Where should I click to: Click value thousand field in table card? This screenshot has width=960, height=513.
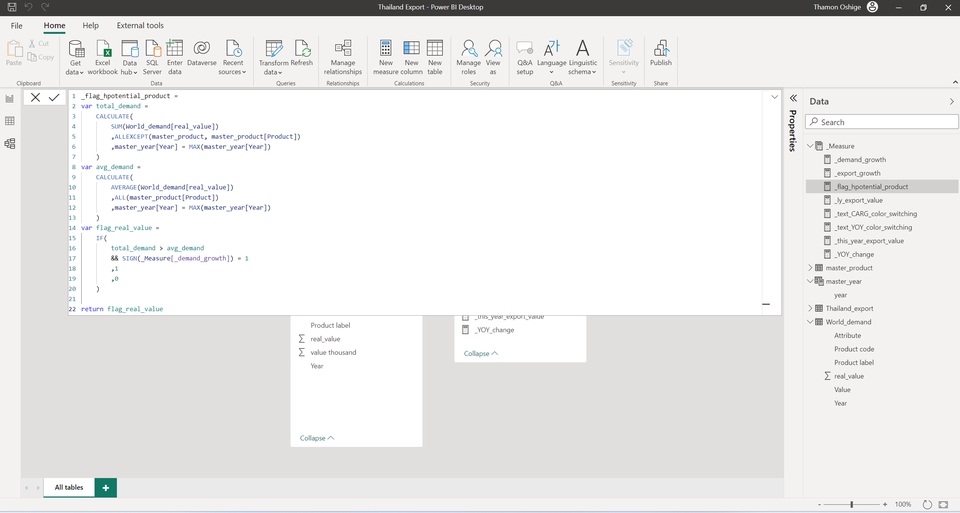(x=333, y=353)
